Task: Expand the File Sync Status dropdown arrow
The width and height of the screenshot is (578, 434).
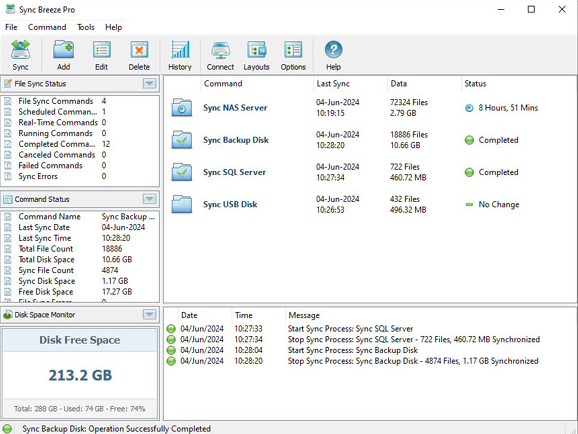Action: [149, 84]
